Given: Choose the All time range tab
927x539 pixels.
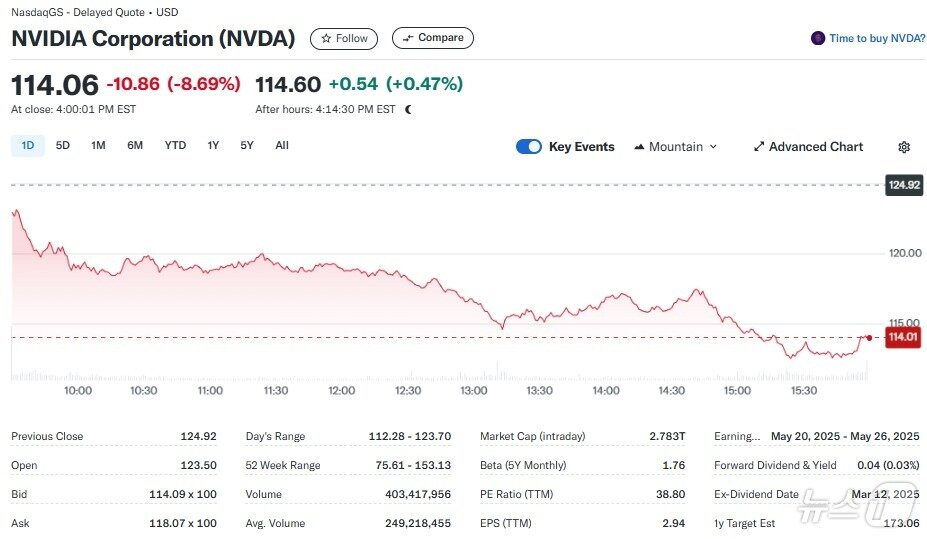Looking at the screenshot, I should tap(282, 146).
